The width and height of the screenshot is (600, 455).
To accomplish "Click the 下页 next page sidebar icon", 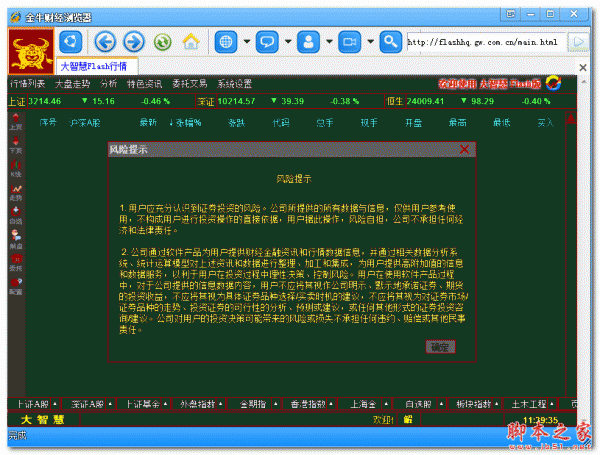I will click(x=16, y=145).
